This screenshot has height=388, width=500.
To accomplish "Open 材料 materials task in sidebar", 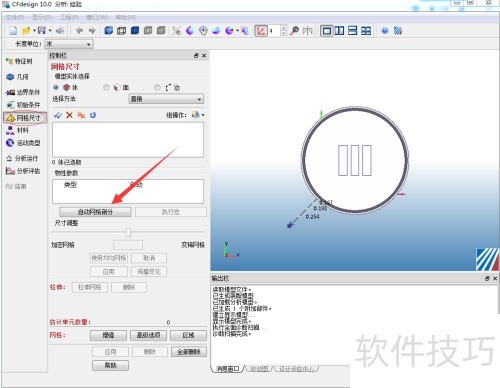I will coord(18,130).
